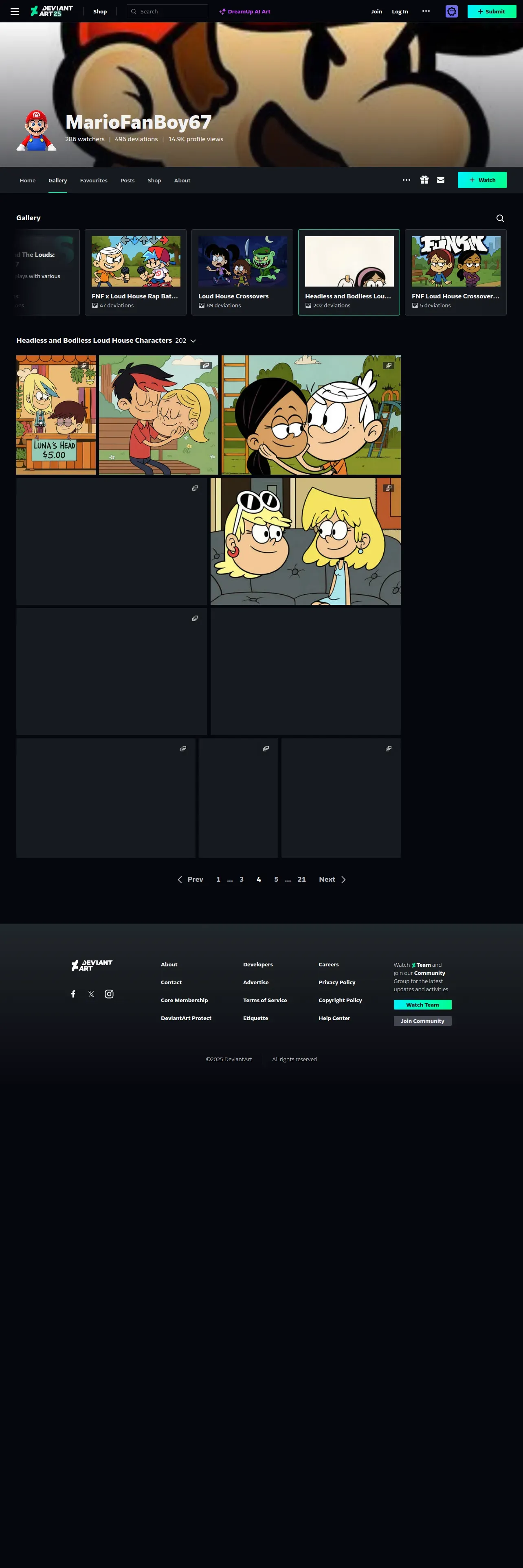This screenshot has width=523, height=1568.
Task: Open Copyright Policy link
Action: [341, 1000]
